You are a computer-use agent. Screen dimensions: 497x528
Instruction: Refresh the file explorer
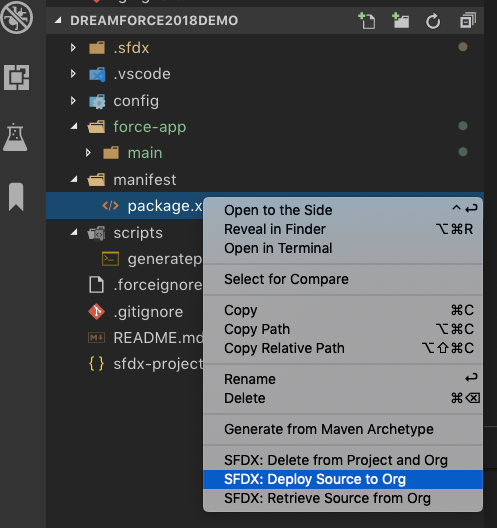click(433, 21)
